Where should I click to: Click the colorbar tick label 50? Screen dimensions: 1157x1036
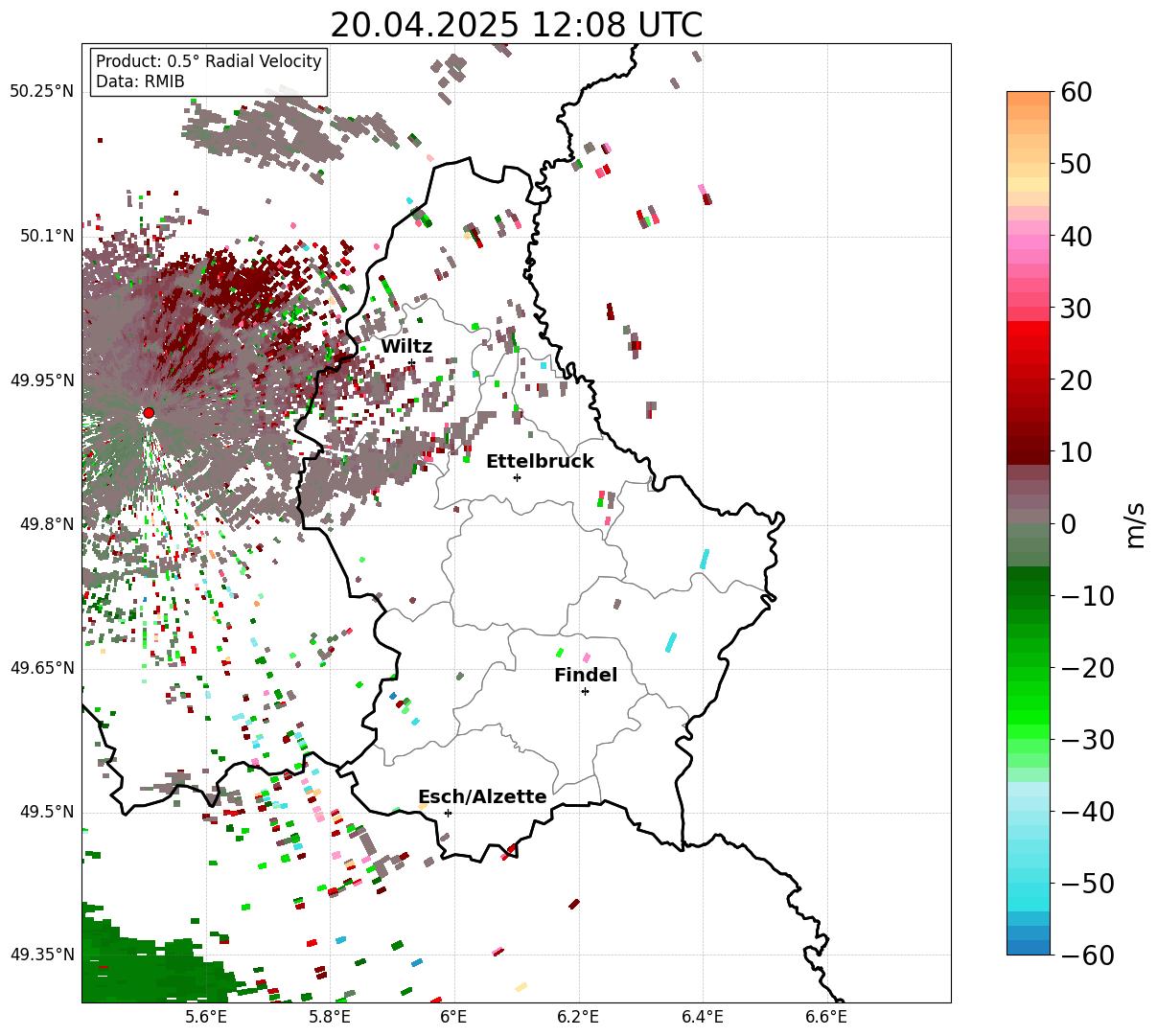pos(1076,164)
